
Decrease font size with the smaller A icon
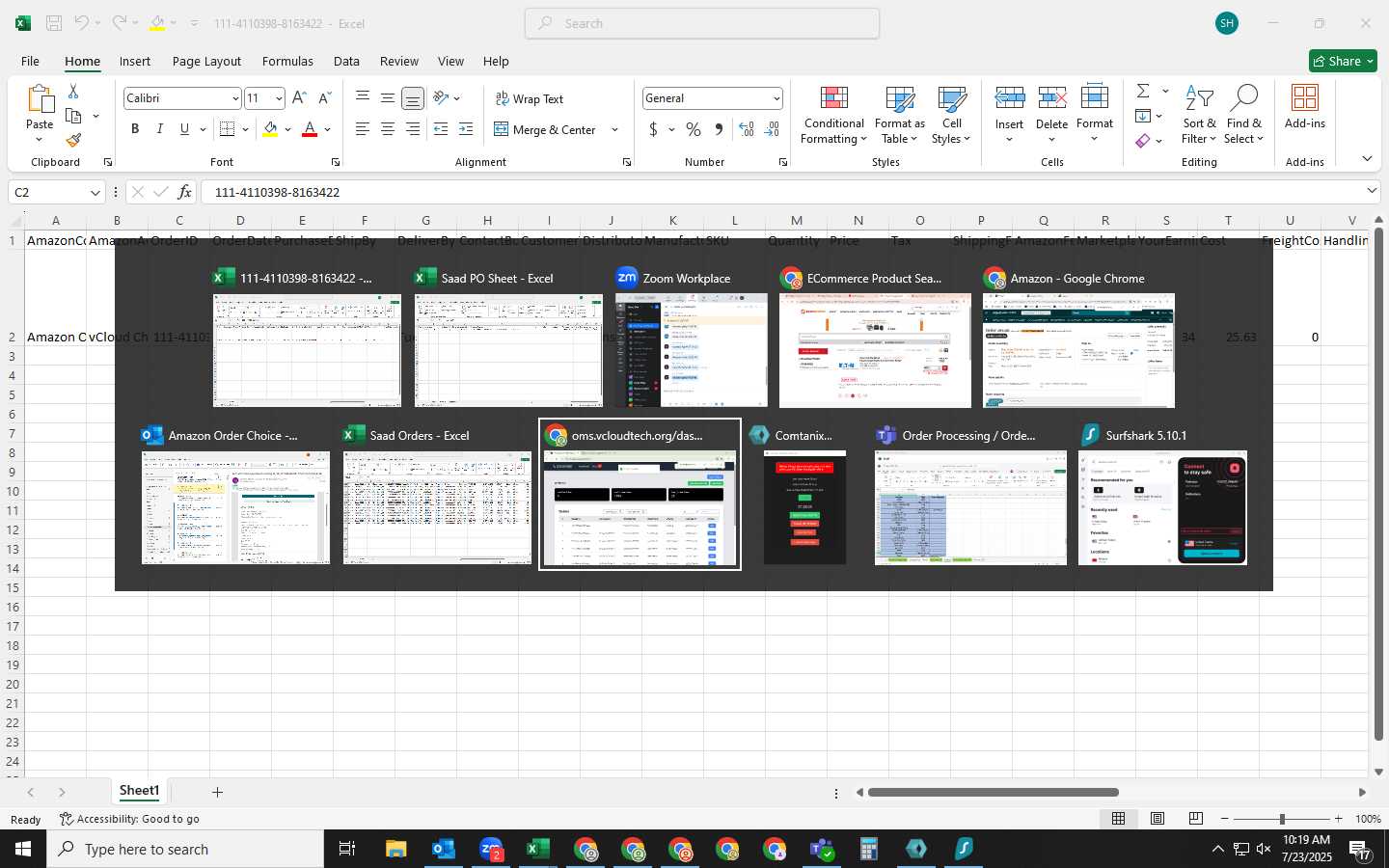(x=325, y=98)
